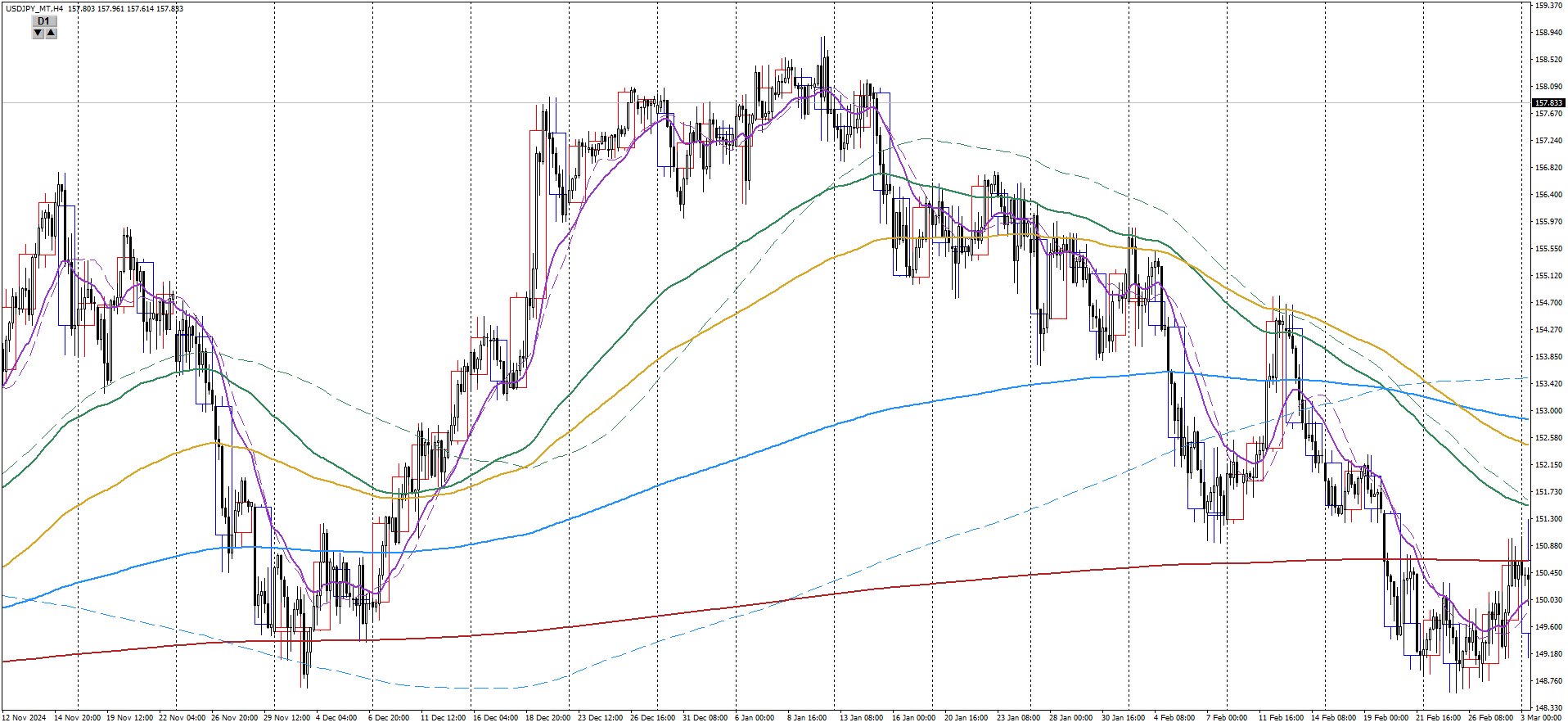Click price axis label 158.940
Image resolution: width=1568 pixels, height=727 pixels.
[1548, 33]
